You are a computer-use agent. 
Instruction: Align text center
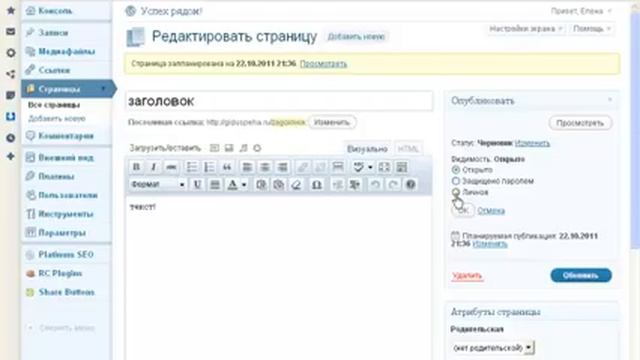pyautogui.click(x=265, y=167)
